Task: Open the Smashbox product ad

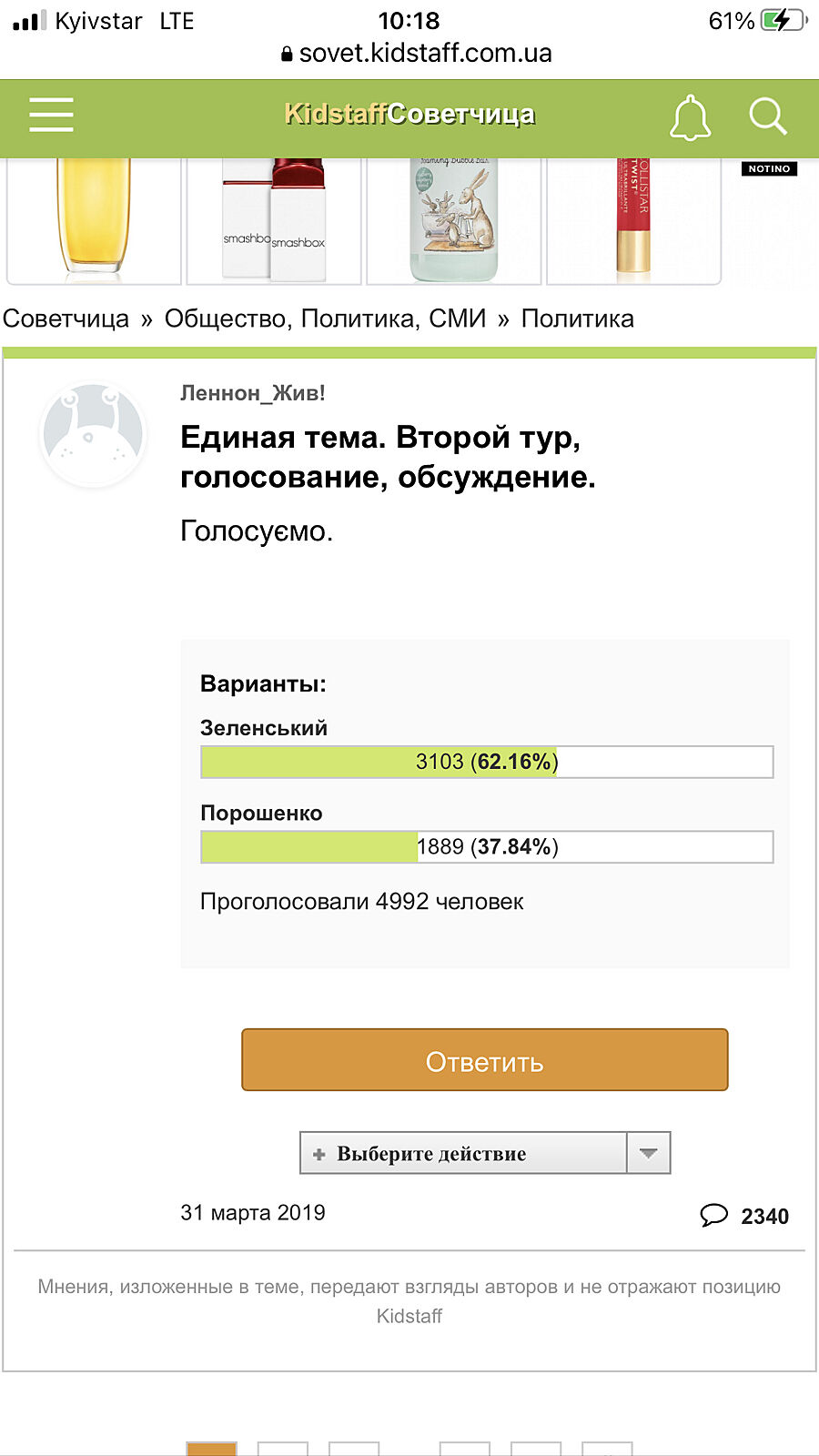Action: point(274,220)
